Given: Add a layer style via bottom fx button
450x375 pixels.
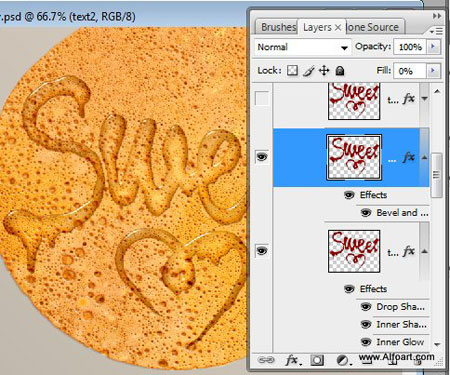Looking at the screenshot, I should coord(292,360).
